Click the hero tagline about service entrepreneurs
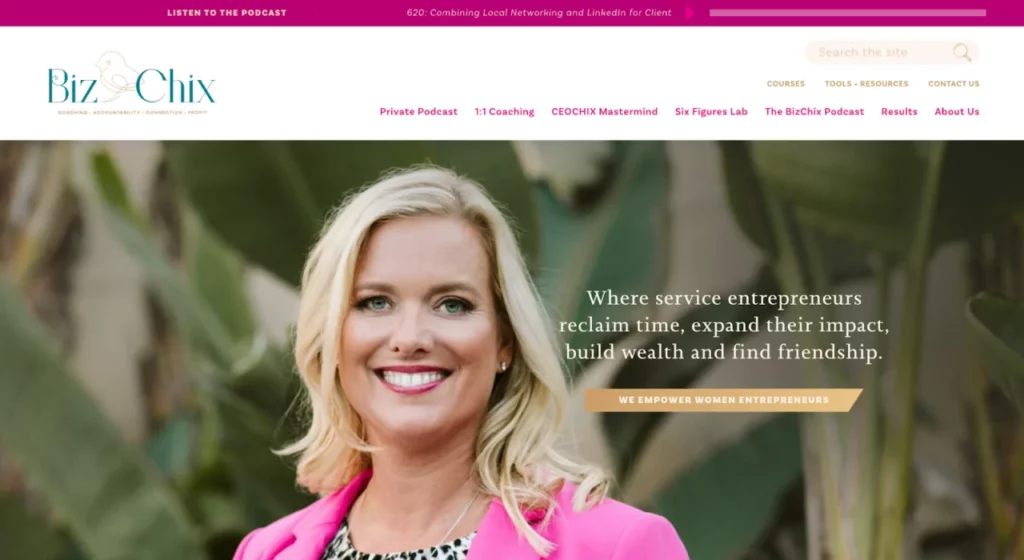1024x560 pixels. [x=724, y=325]
